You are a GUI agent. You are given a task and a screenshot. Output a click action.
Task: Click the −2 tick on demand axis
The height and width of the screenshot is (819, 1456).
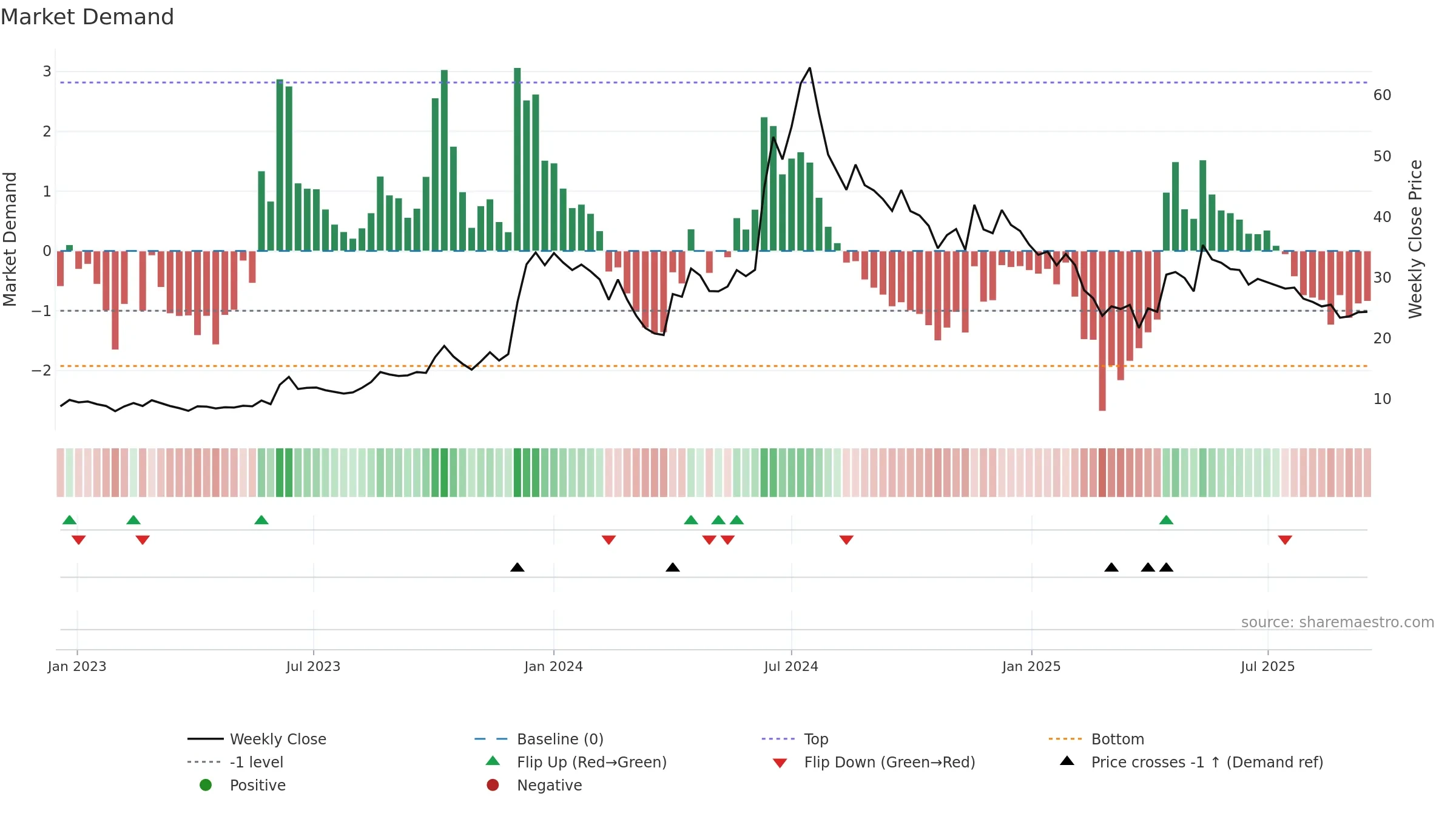click(42, 371)
